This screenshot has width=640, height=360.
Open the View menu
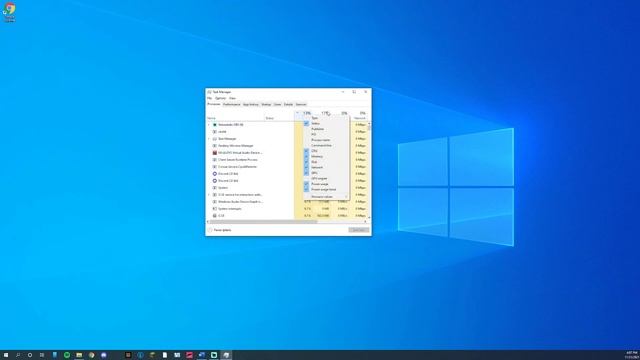pyautogui.click(x=232, y=98)
